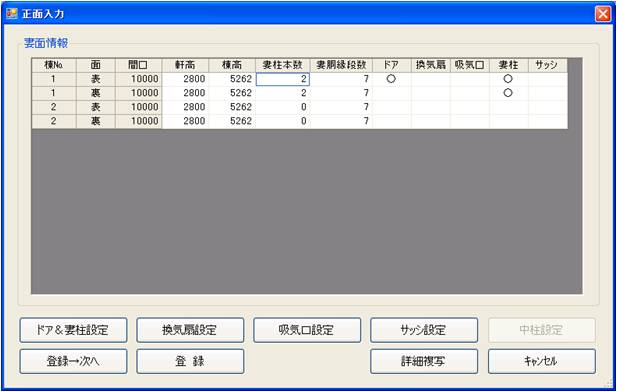The image size is (617, 392).
Task: Click 妻柱本数 value 2 in row 1 裏
Action: pos(283,93)
